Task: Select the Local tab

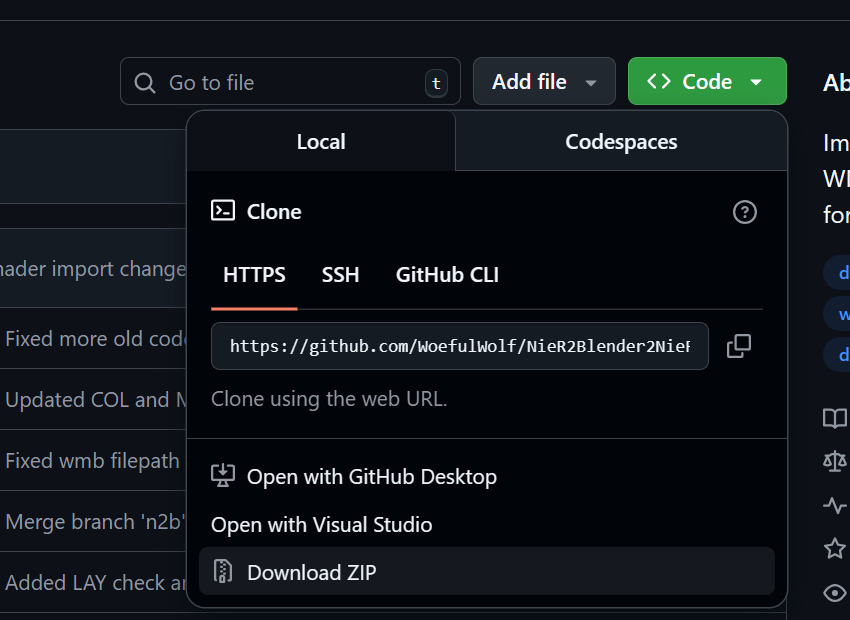Action: coord(321,142)
